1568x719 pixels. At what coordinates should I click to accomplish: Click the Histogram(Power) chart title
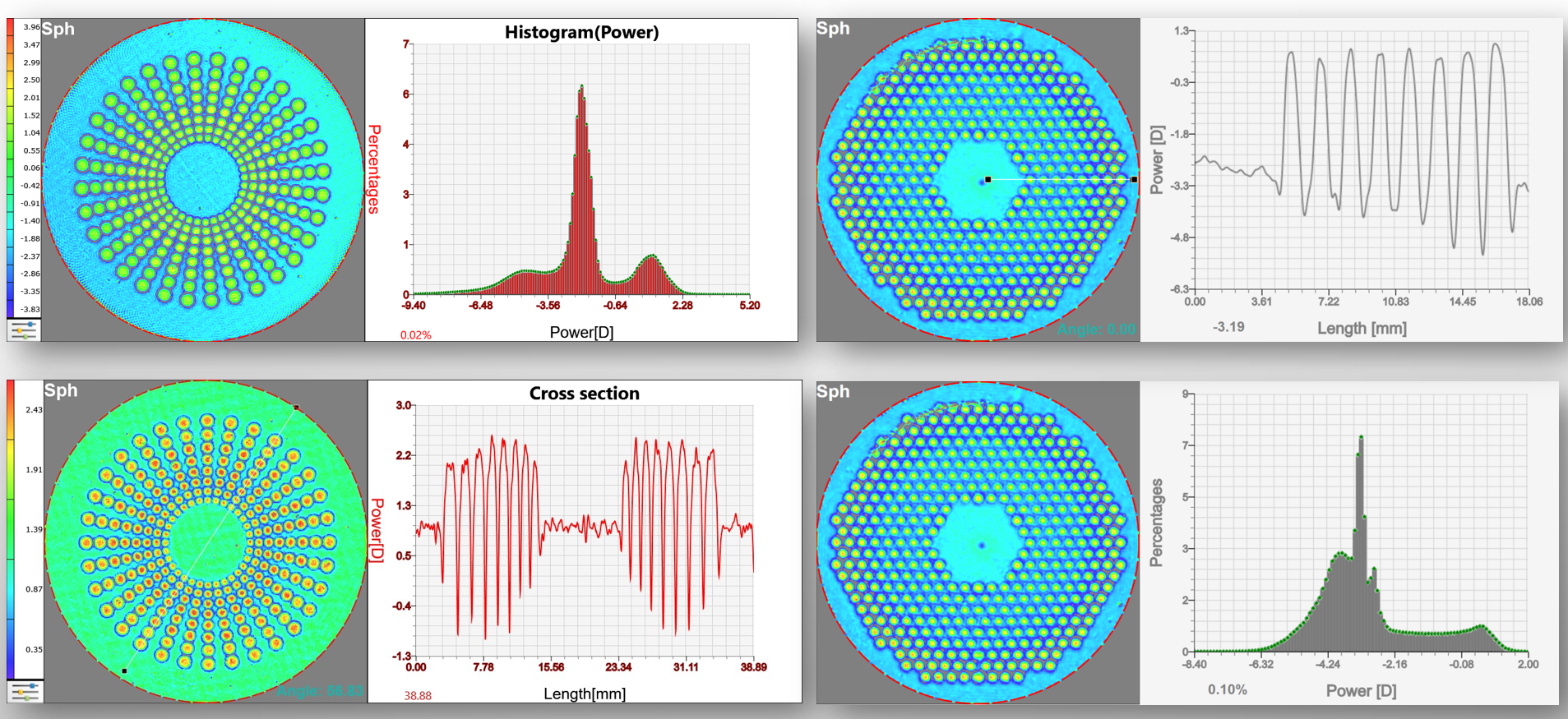coord(581,32)
